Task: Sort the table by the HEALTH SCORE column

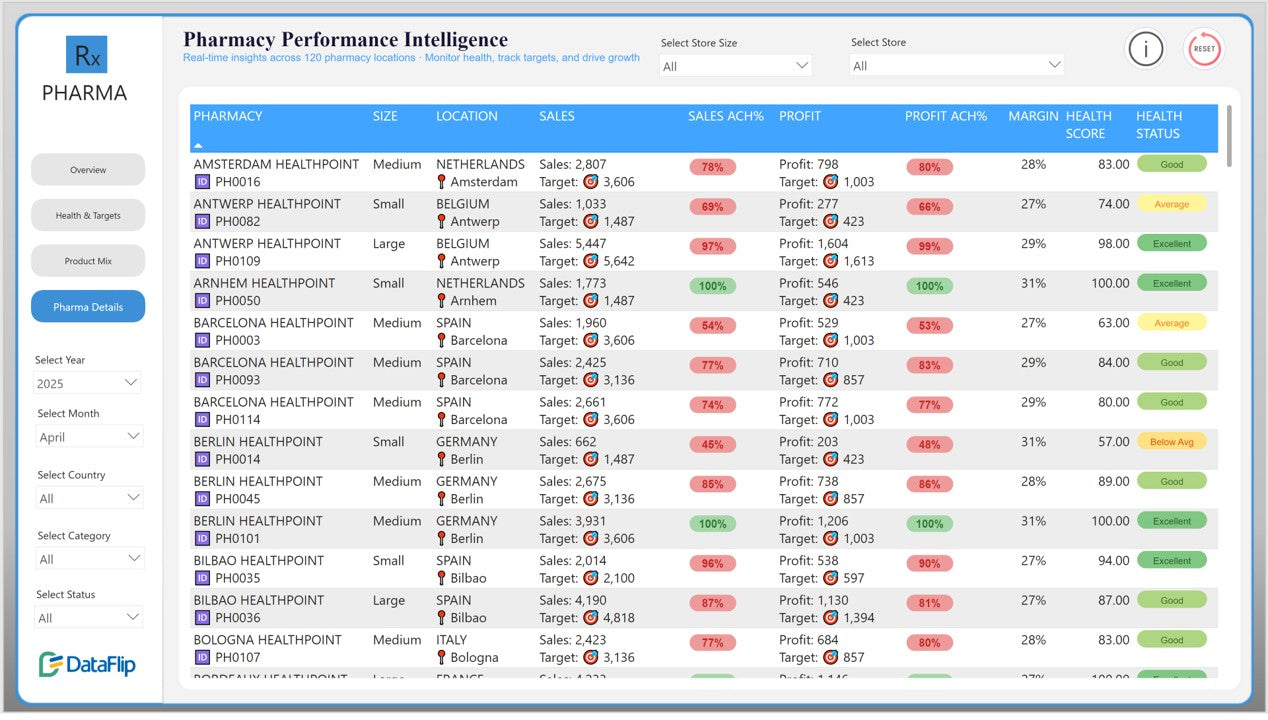Action: click(1088, 125)
